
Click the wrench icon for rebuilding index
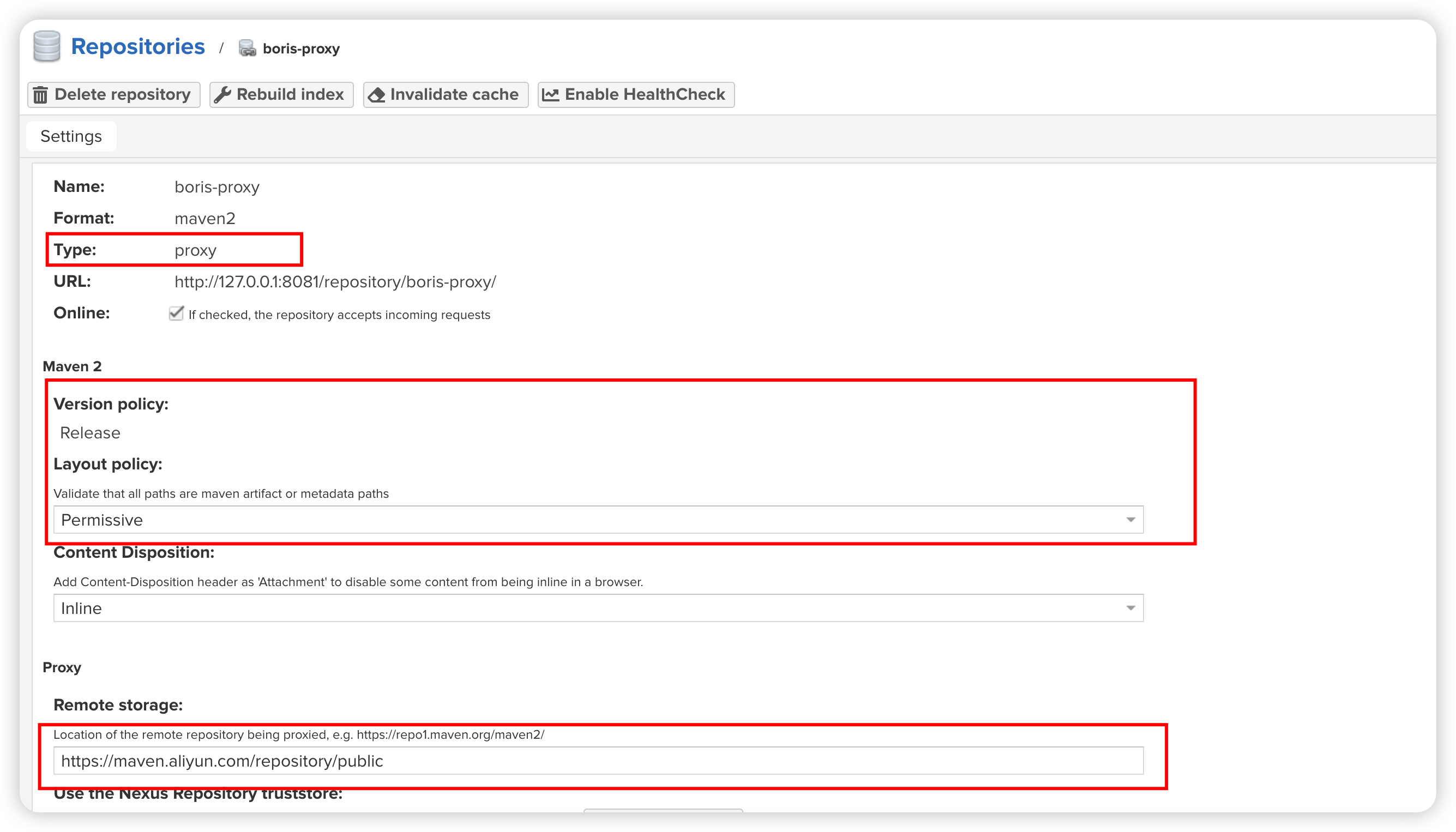click(222, 95)
